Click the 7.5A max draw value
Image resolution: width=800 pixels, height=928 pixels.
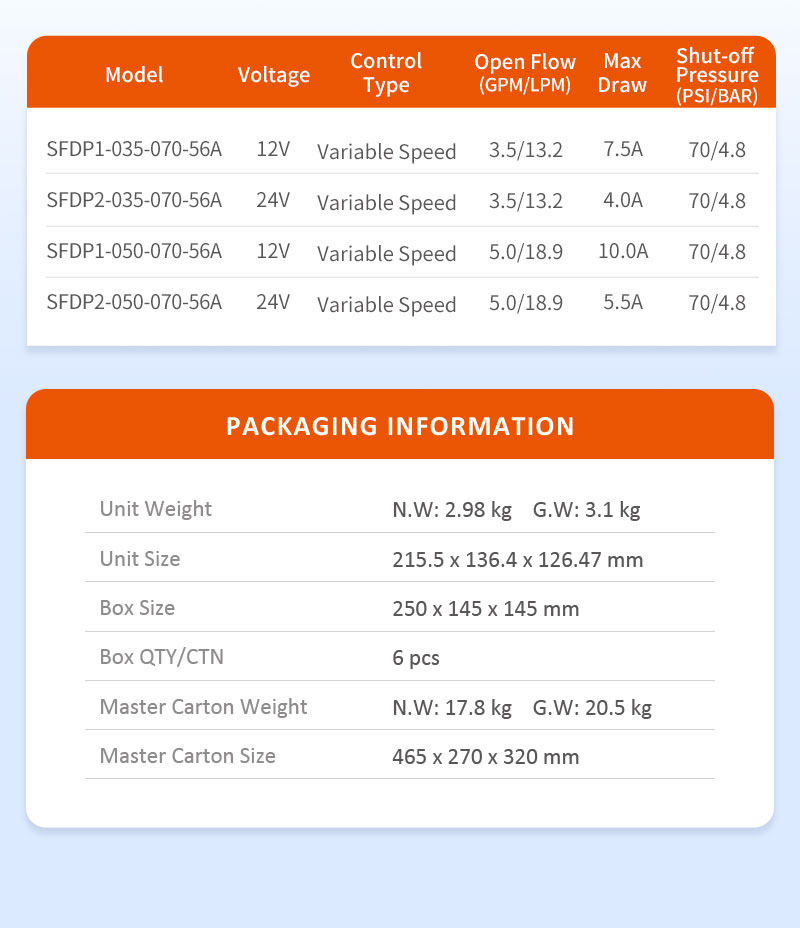click(623, 150)
